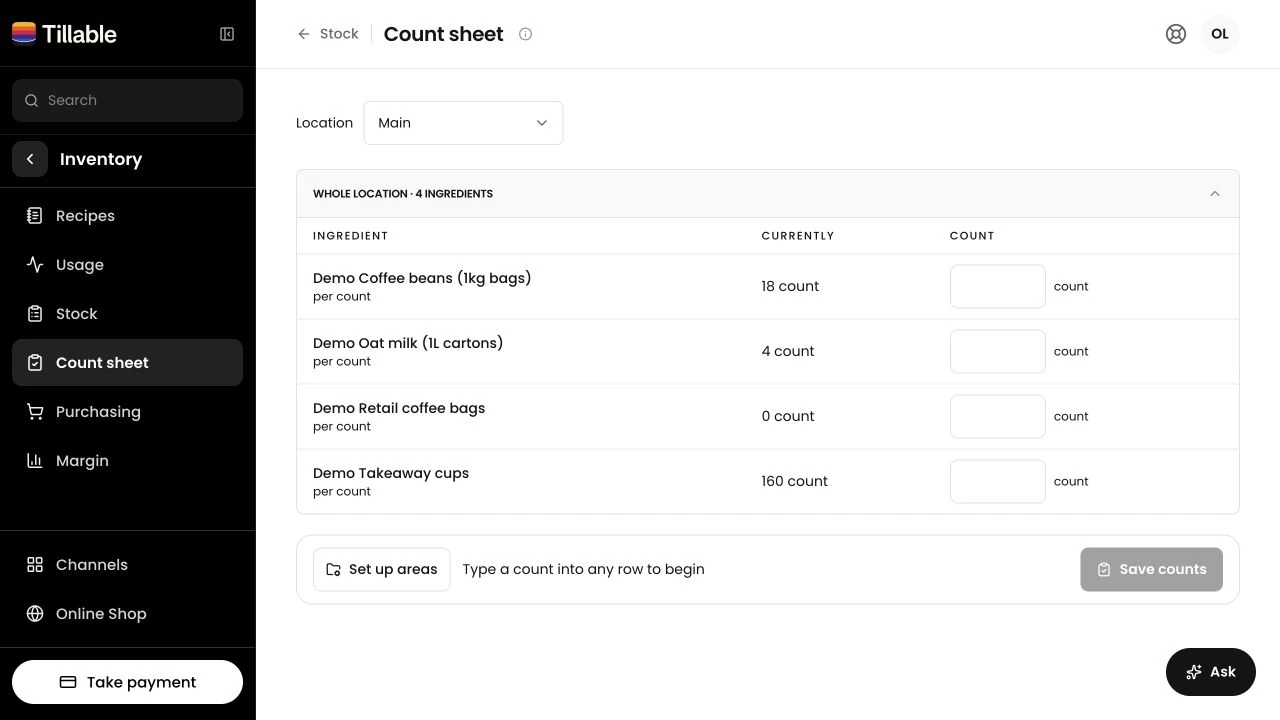The height and width of the screenshot is (720, 1280).
Task: Open Stock in the sidebar
Action: pos(127,314)
